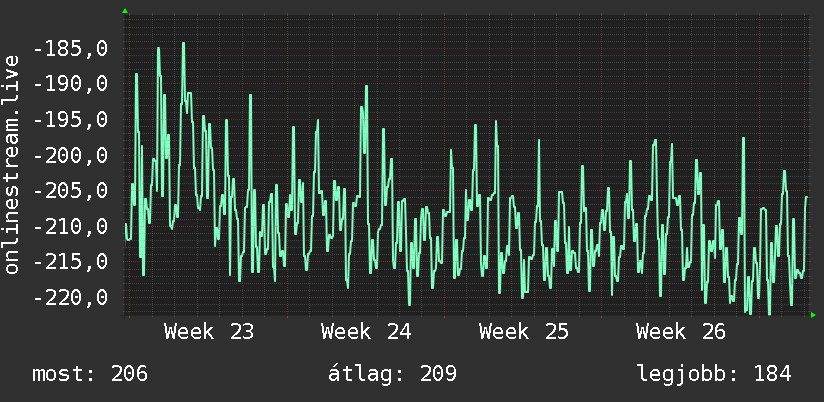
Task: Click the onlinestream.live vertical axis title
Action: [x=12, y=164]
